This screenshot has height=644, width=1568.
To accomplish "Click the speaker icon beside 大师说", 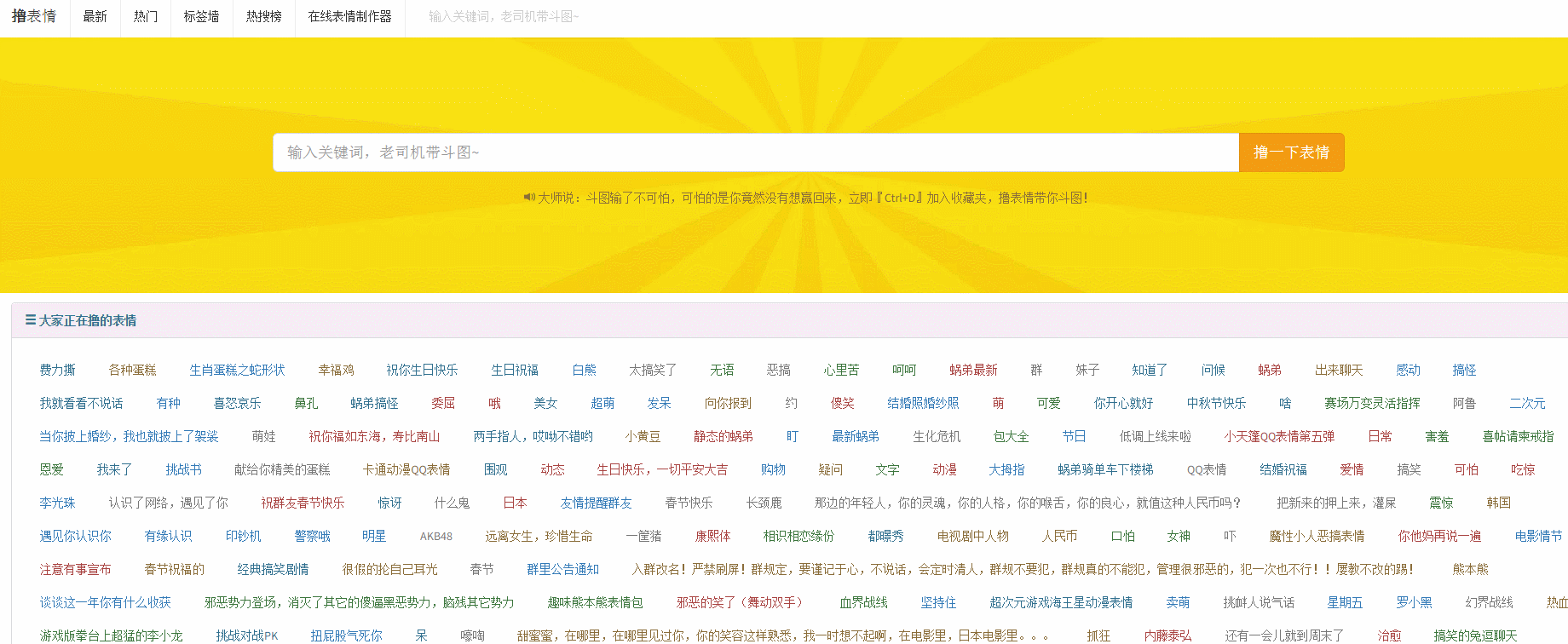I will 529,198.
